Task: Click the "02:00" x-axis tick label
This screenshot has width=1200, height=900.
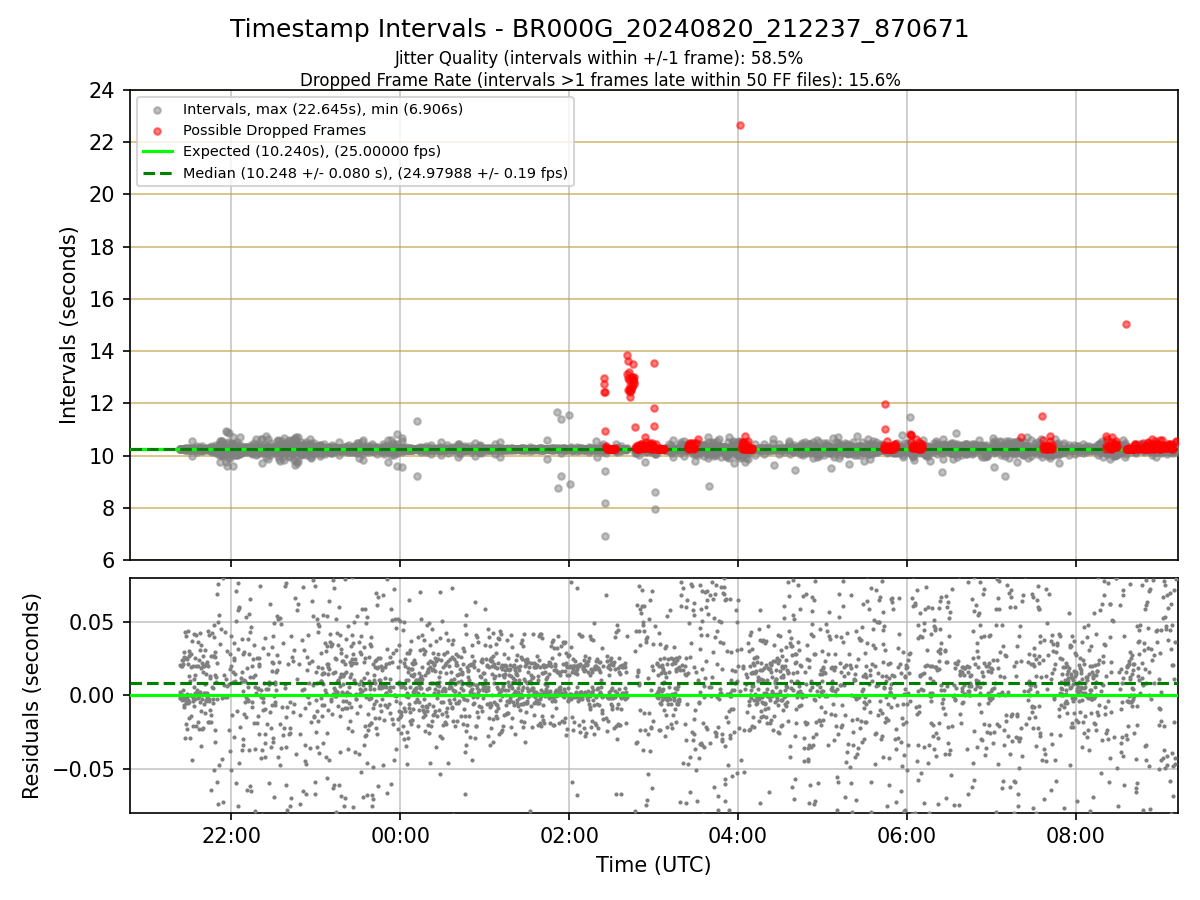Action: tap(569, 836)
